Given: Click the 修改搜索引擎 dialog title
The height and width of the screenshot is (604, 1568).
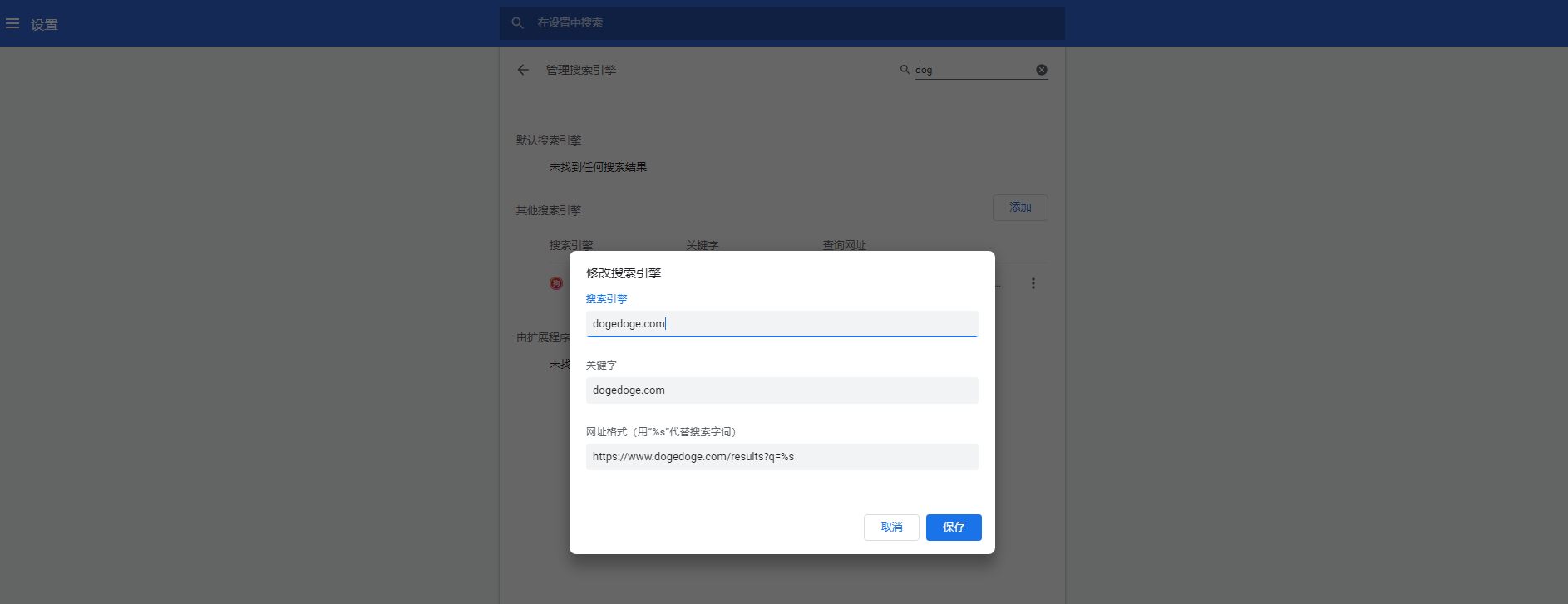Looking at the screenshot, I should [624, 273].
